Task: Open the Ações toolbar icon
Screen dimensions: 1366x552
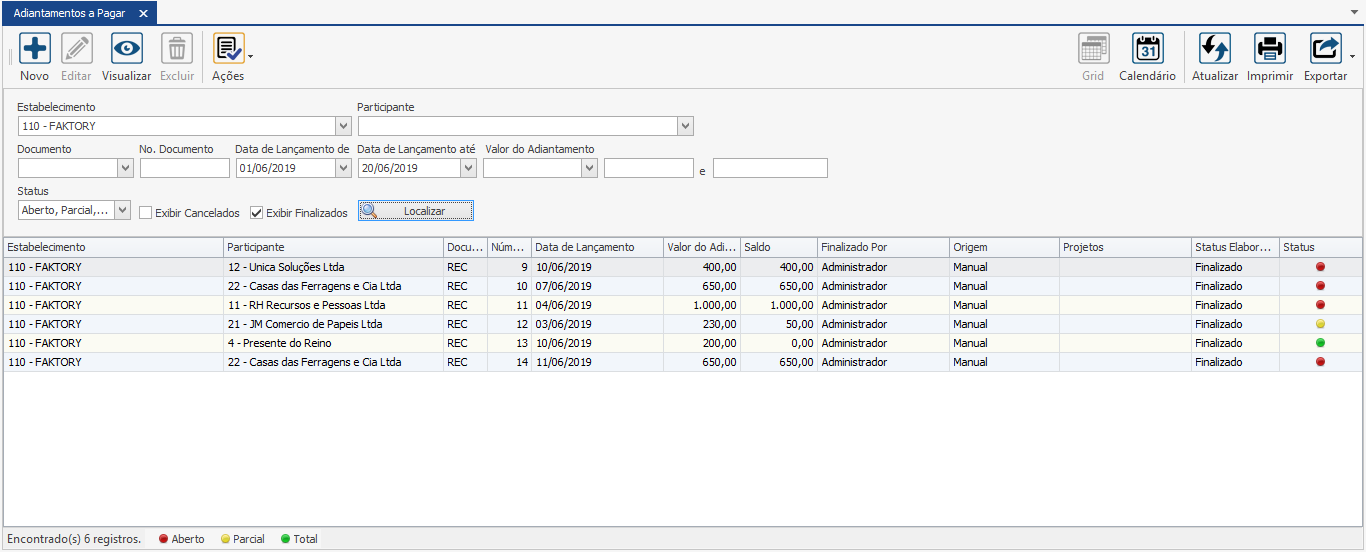Action: coord(228,49)
